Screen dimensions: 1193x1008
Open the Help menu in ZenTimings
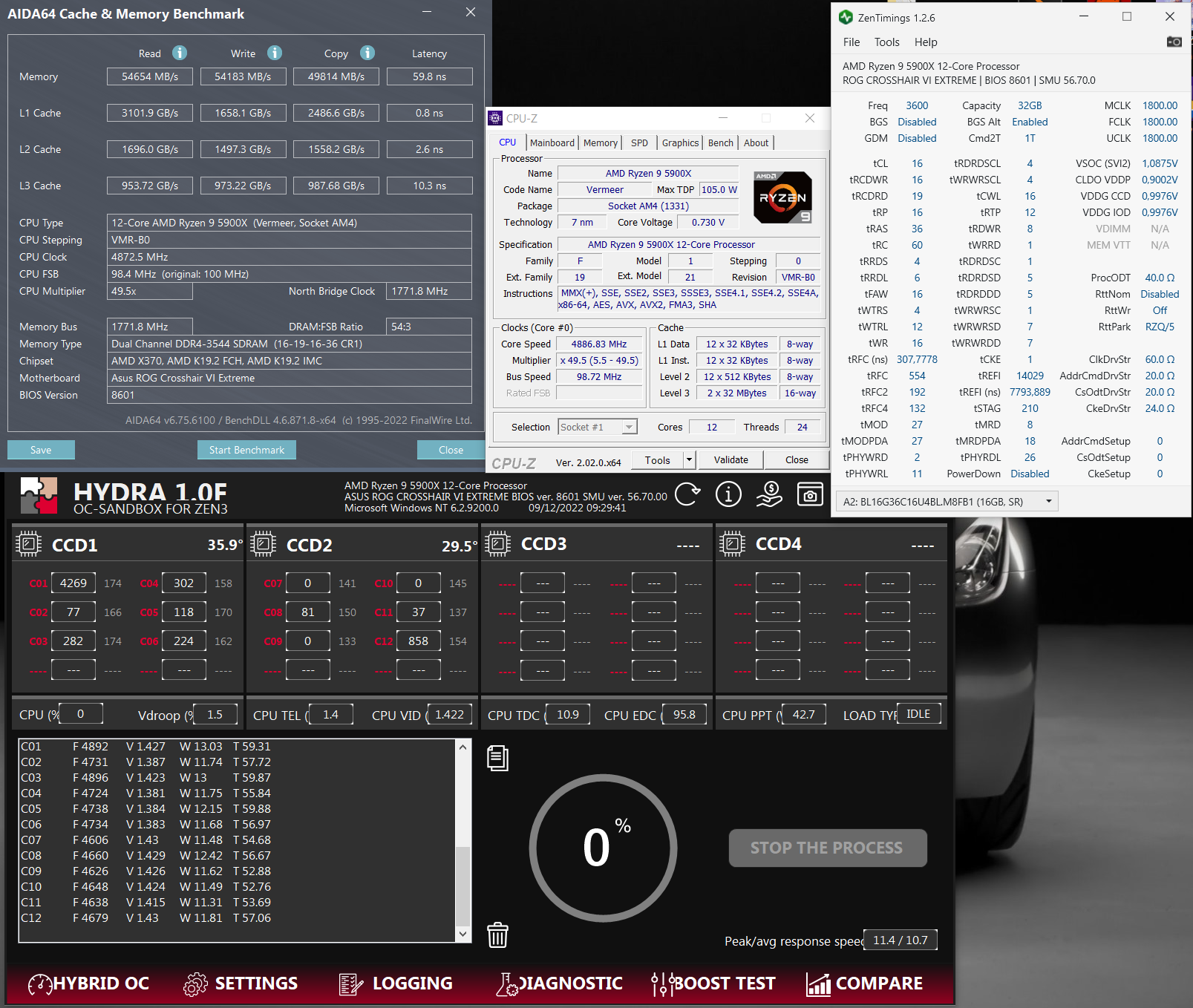(926, 42)
